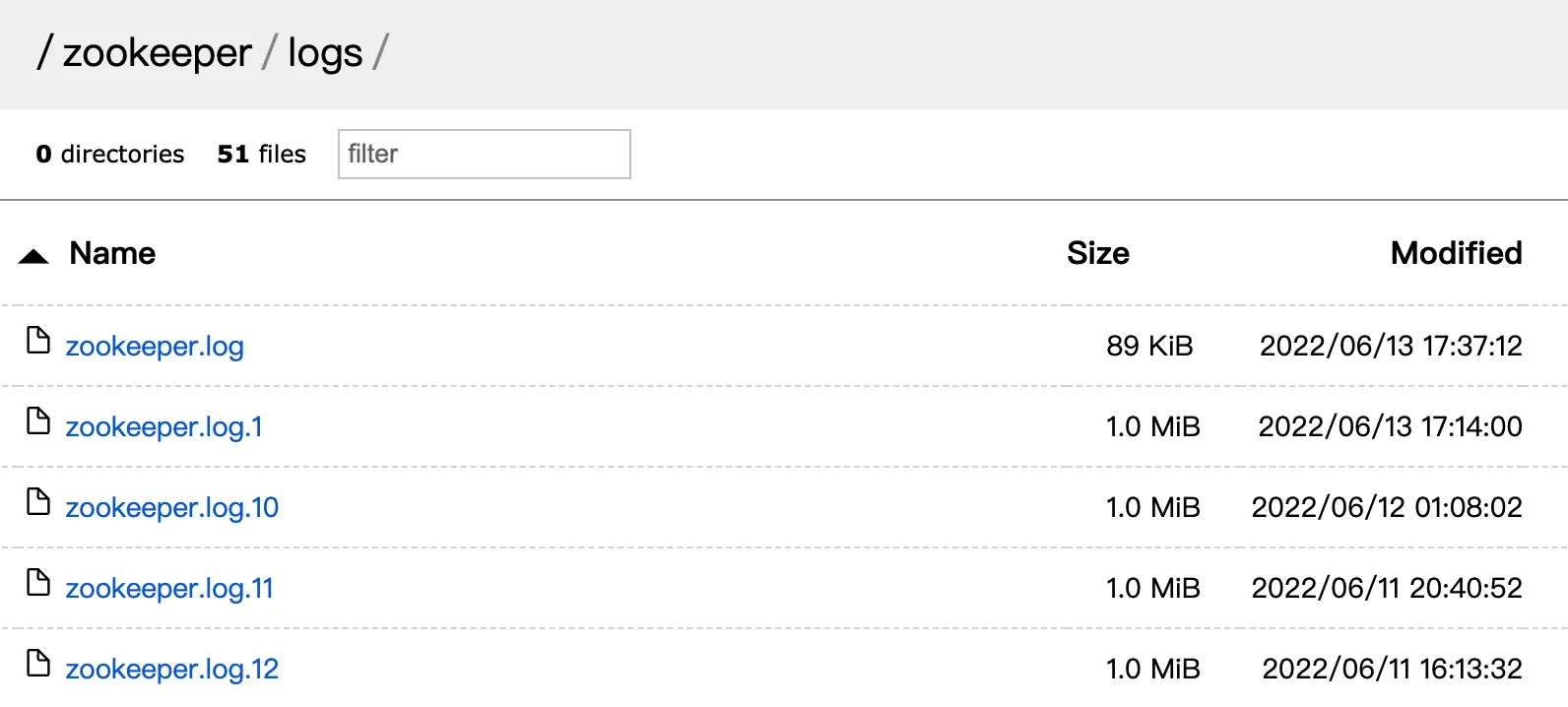Screen dimensions: 1568x707
Task: Download zookeeper.log.11 via its link
Action: (168, 589)
